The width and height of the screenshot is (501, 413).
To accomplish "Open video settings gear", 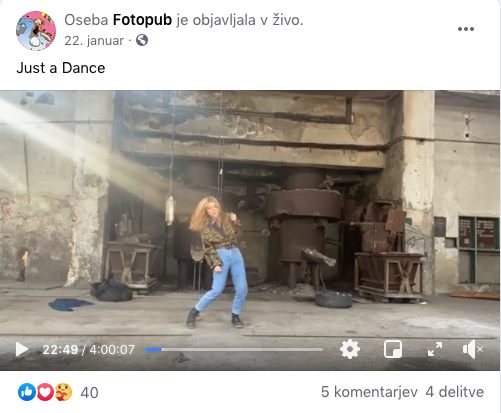I will click(x=350, y=349).
